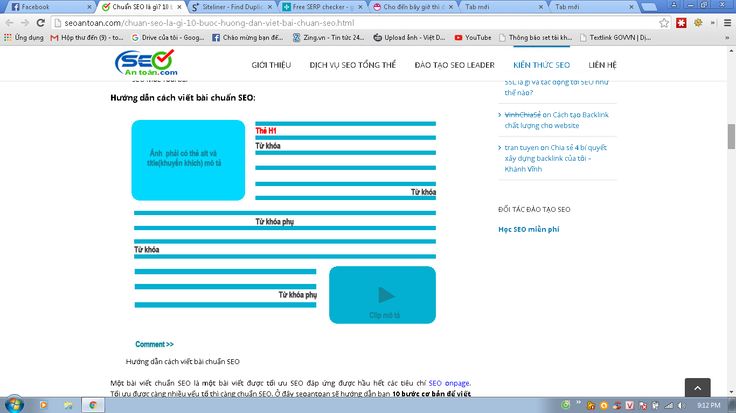Viewport: 736px width, 413px height.
Task: Open ĐÀO TẠO SEO LEADER menu
Action: [x=454, y=65]
